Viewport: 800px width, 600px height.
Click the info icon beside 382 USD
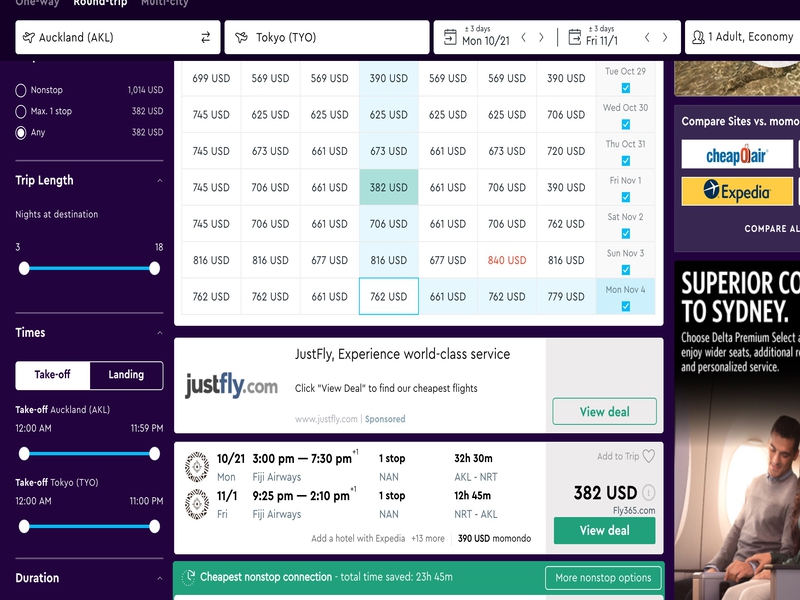(648, 492)
